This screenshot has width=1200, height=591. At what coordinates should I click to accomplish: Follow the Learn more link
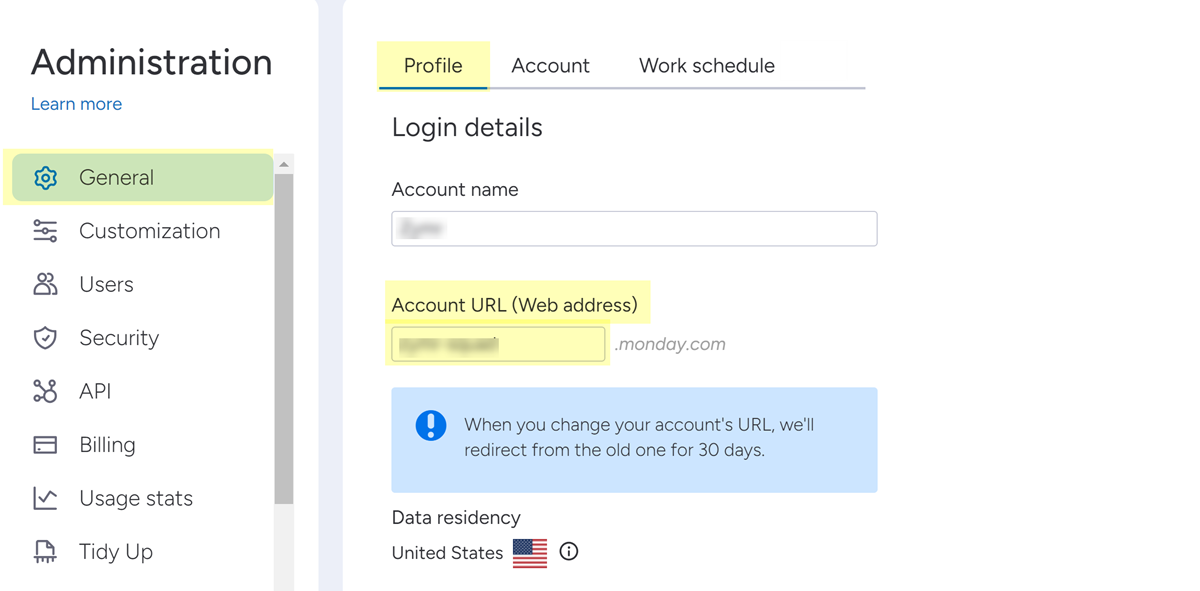[76, 104]
